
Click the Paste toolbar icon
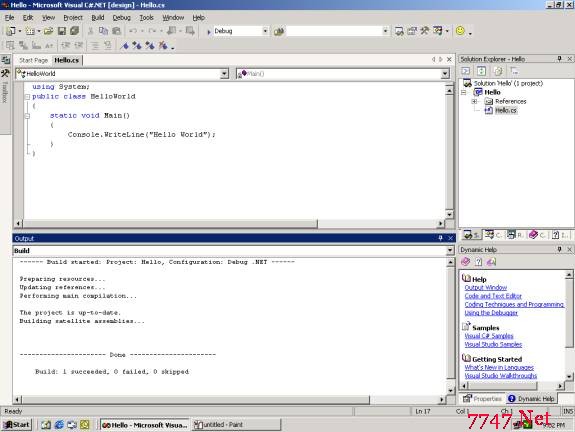click(116, 31)
